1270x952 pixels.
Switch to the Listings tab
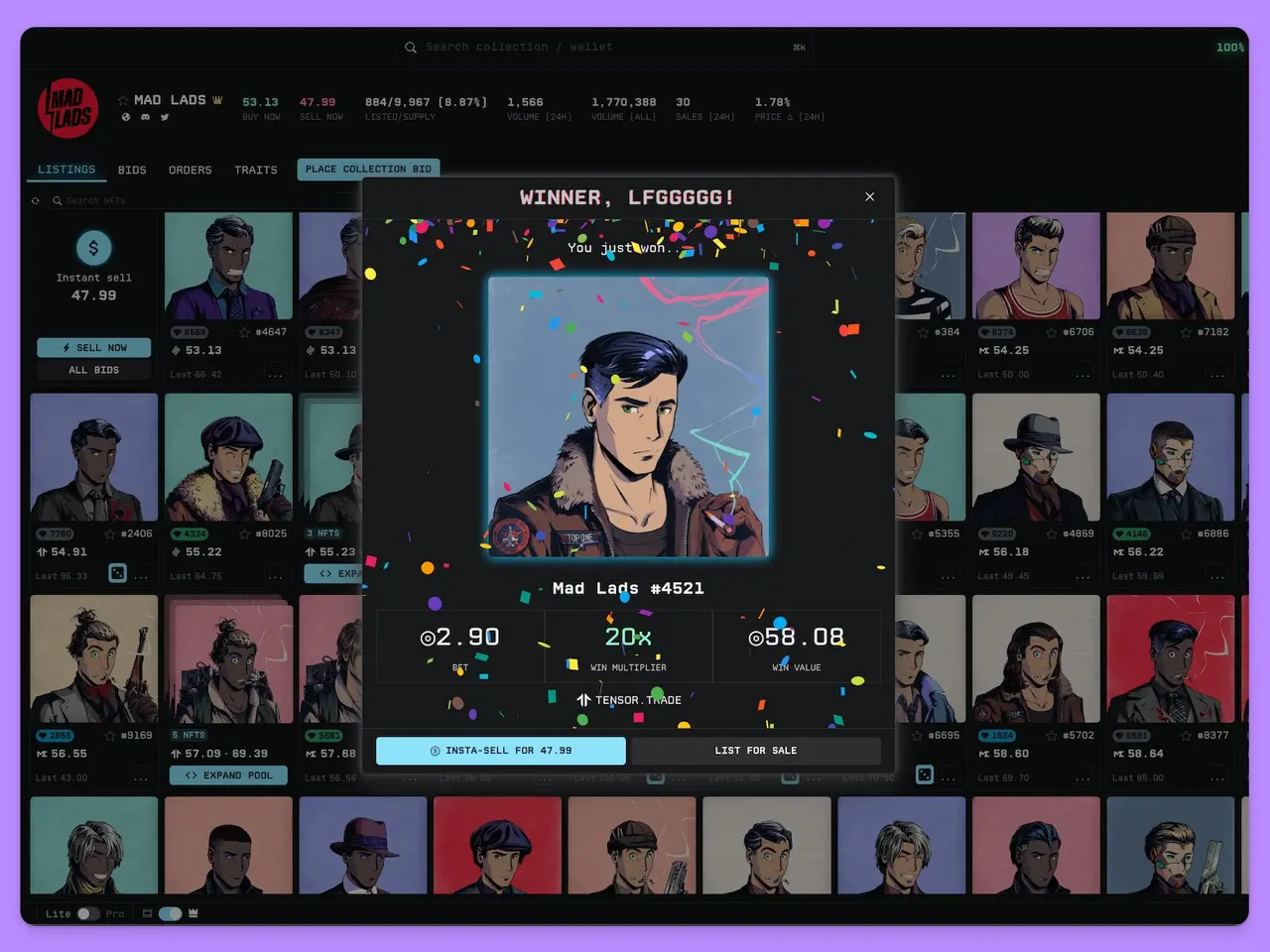pyautogui.click(x=66, y=170)
